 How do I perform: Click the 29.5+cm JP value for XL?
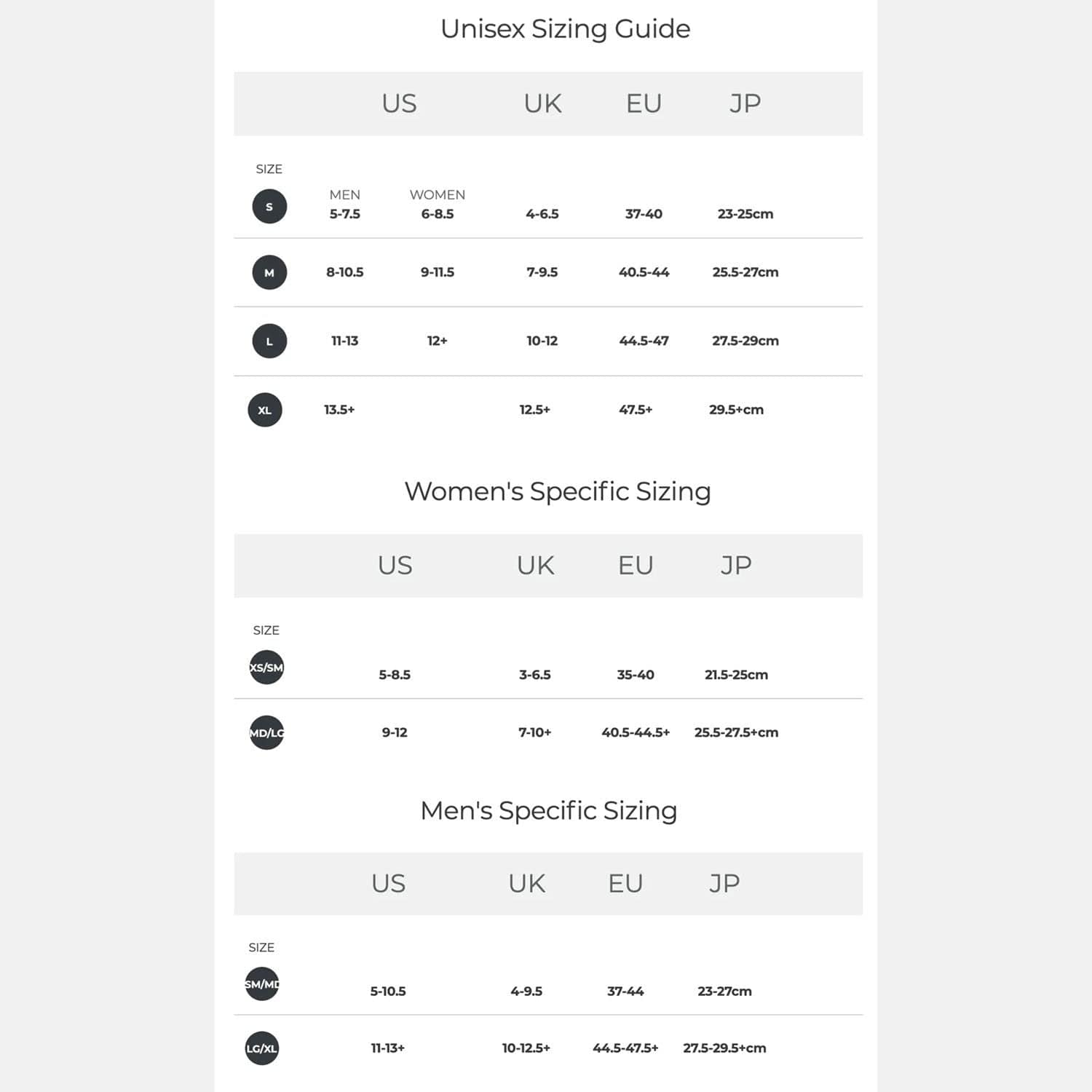click(x=736, y=410)
